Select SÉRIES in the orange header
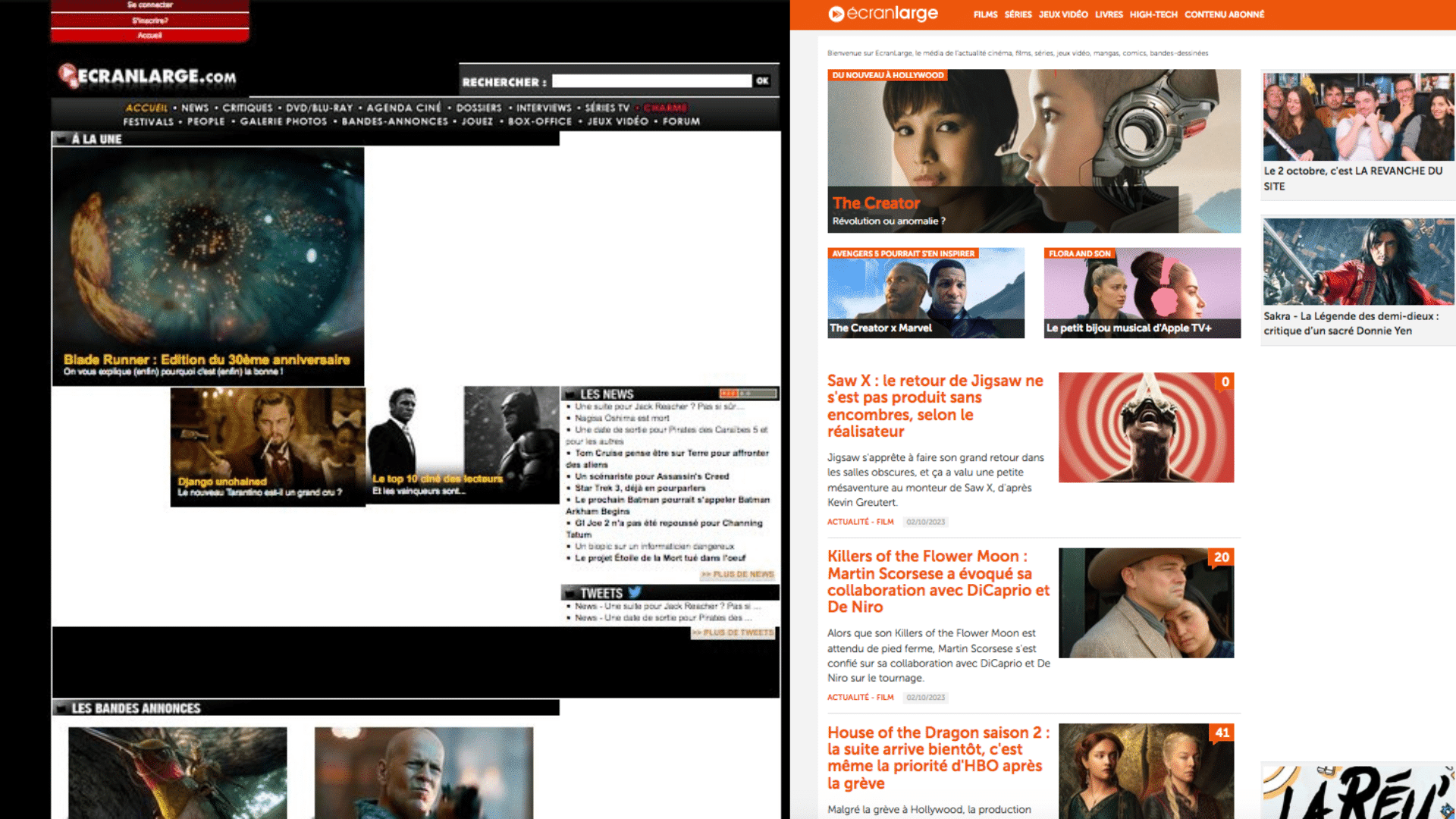Screen dimensions: 1456x819 pyautogui.click(x=1018, y=14)
